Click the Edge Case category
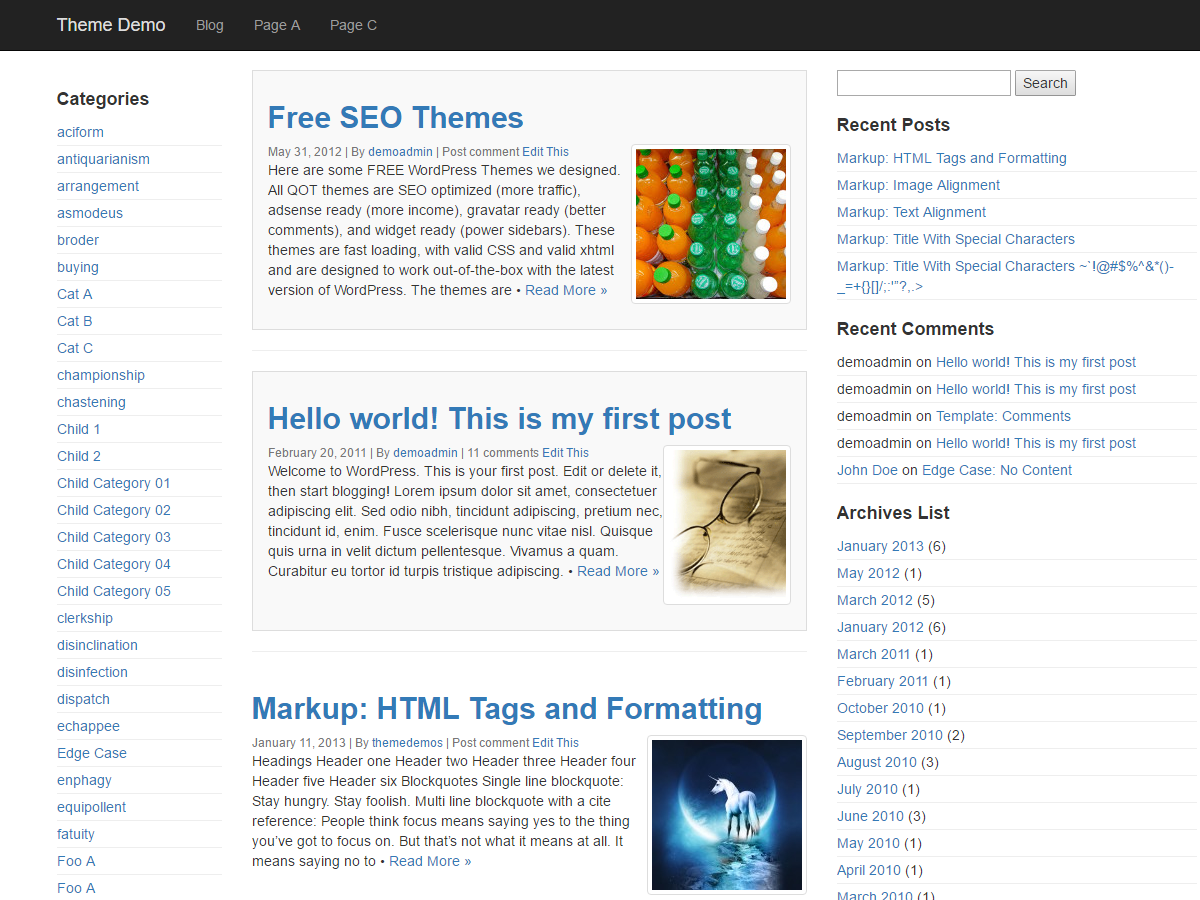Viewport: 1200px width, 900px height. [x=91, y=752]
